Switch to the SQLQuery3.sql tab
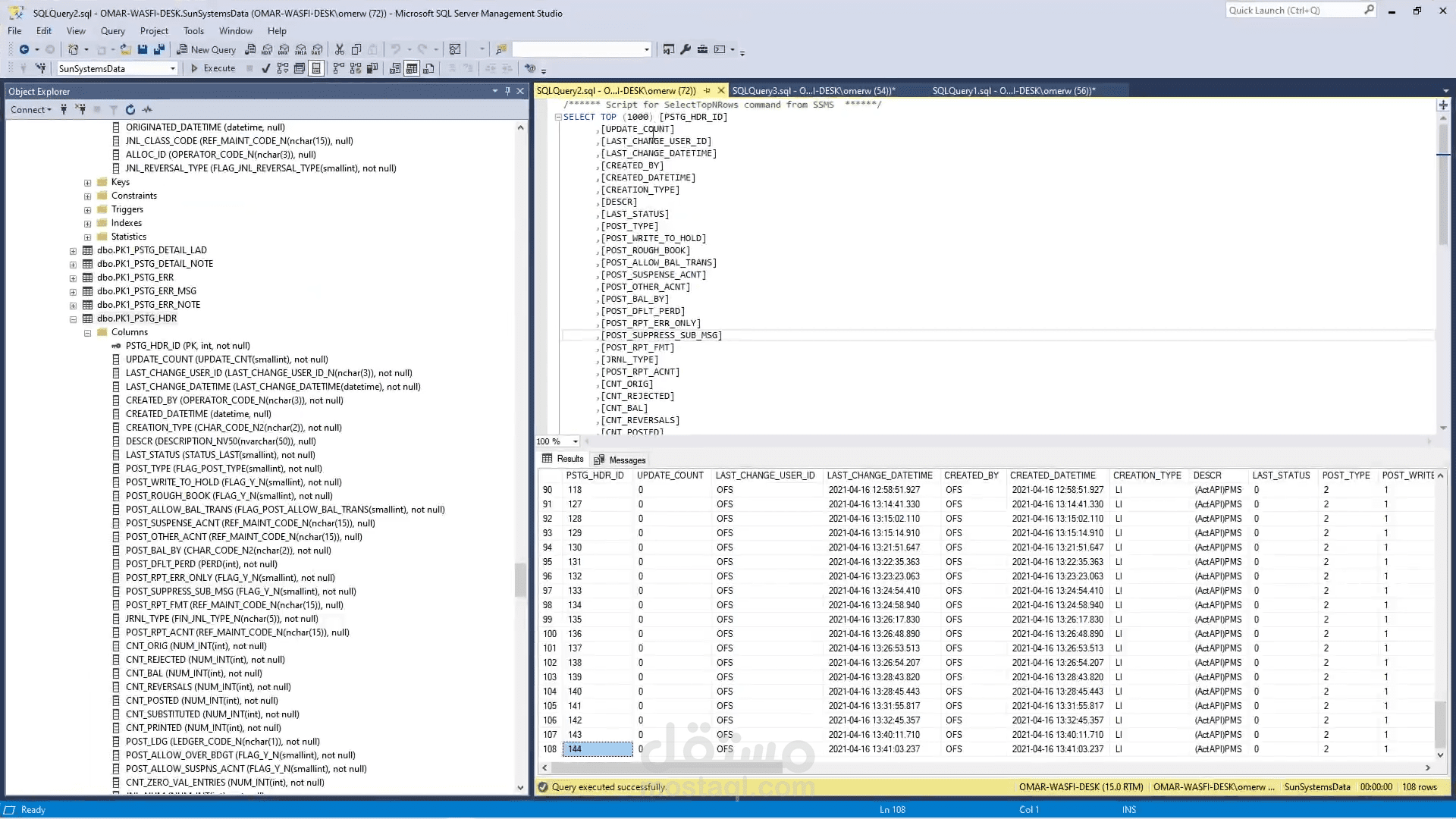This screenshot has height=819, width=1456. point(813,90)
